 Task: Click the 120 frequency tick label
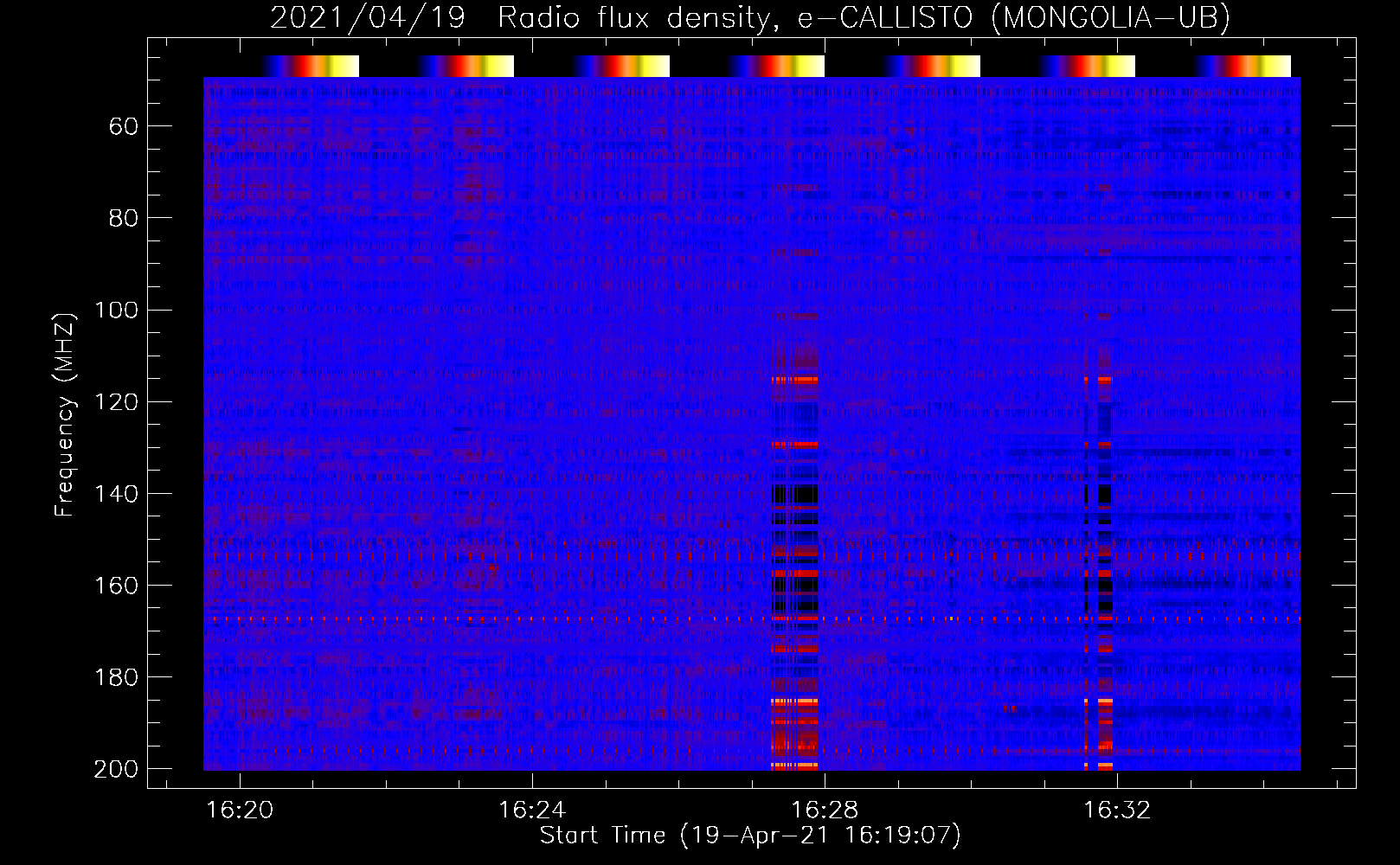click(x=116, y=402)
